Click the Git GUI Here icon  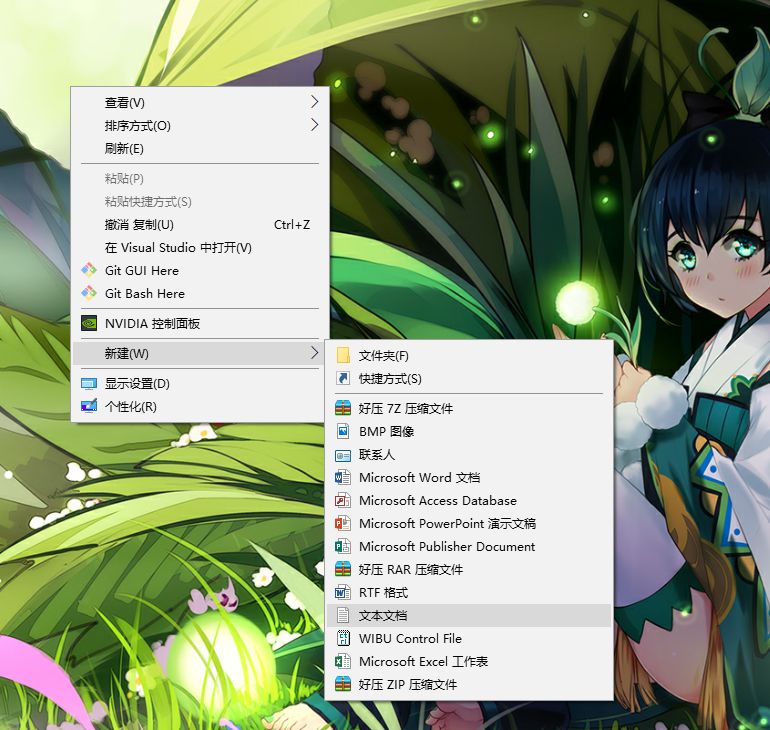click(x=89, y=270)
